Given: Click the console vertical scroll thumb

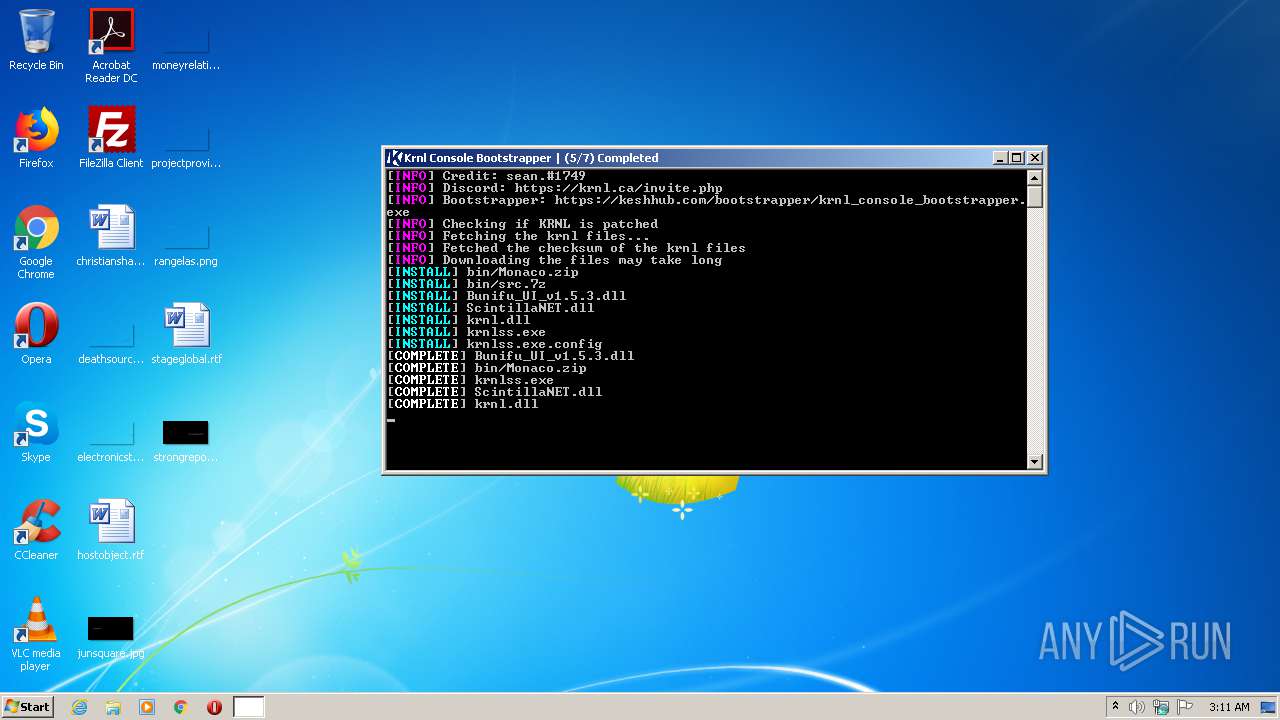Looking at the screenshot, I should pos(1035,197).
